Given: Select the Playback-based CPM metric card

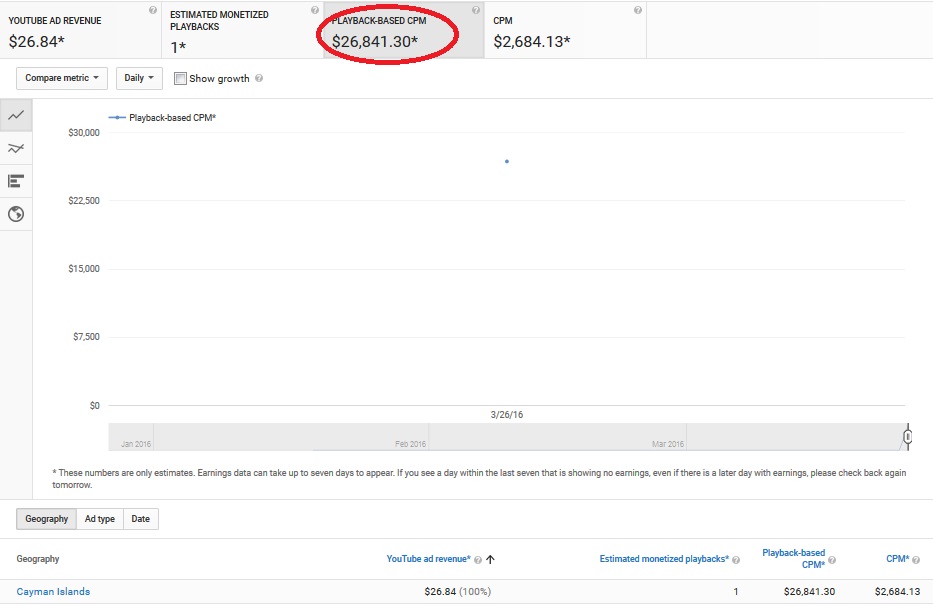Looking at the screenshot, I should 403,30.
